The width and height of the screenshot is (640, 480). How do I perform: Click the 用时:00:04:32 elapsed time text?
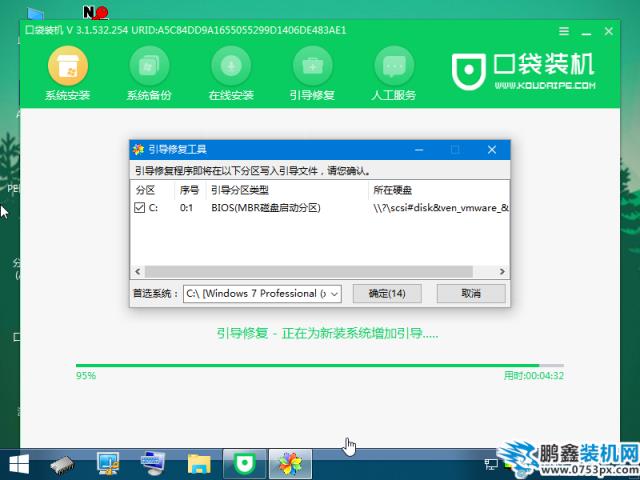click(x=533, y=376)
